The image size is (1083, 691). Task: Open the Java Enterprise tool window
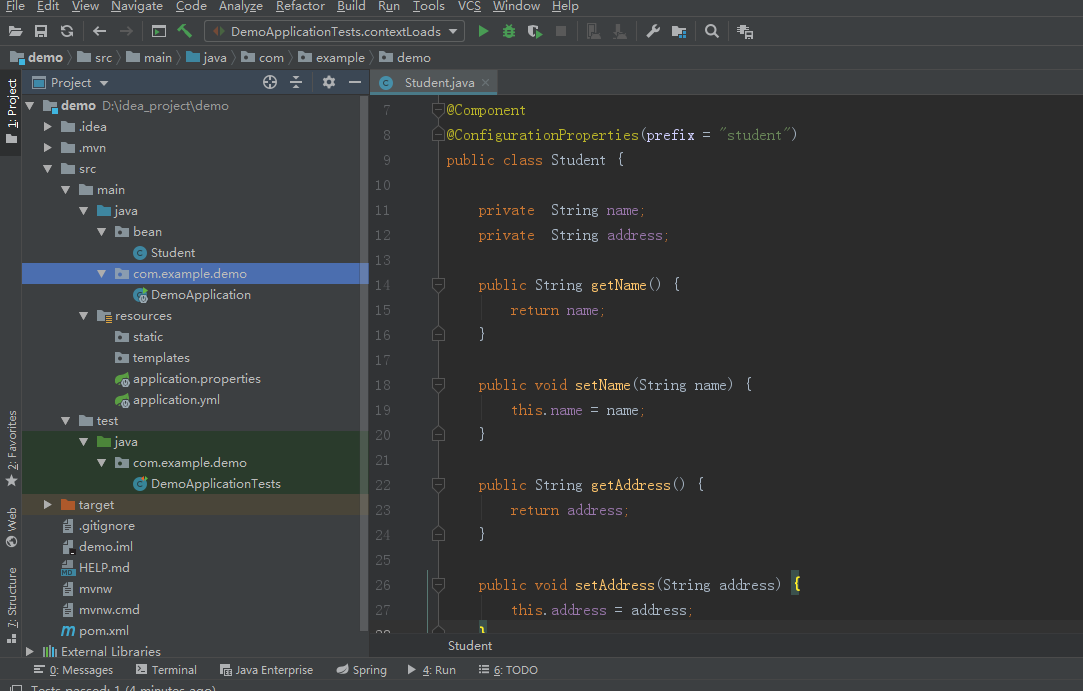(x=267, y=670)
